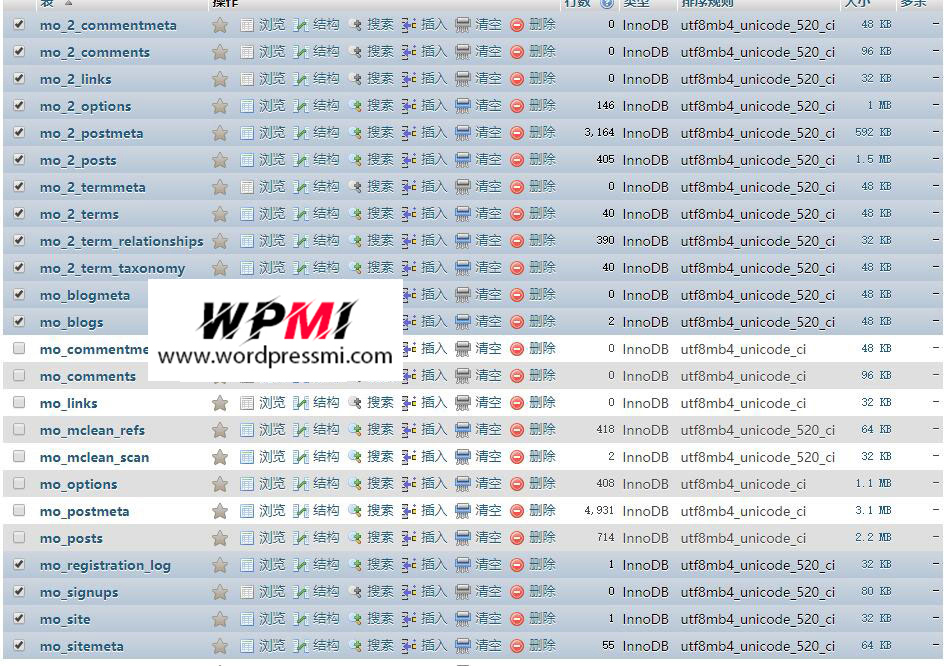The width and height of the screenshot is (951, 666).
Task: Uncheck the mo_2_links table checkbox
Action: tap(19, 78)
